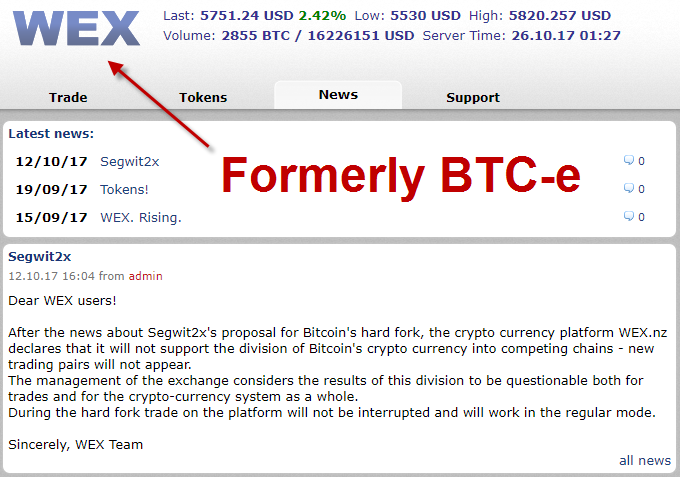This screenshot has height=477, width=680.
Task: Click the 12/10/17 news date
Action: [51, 162]
